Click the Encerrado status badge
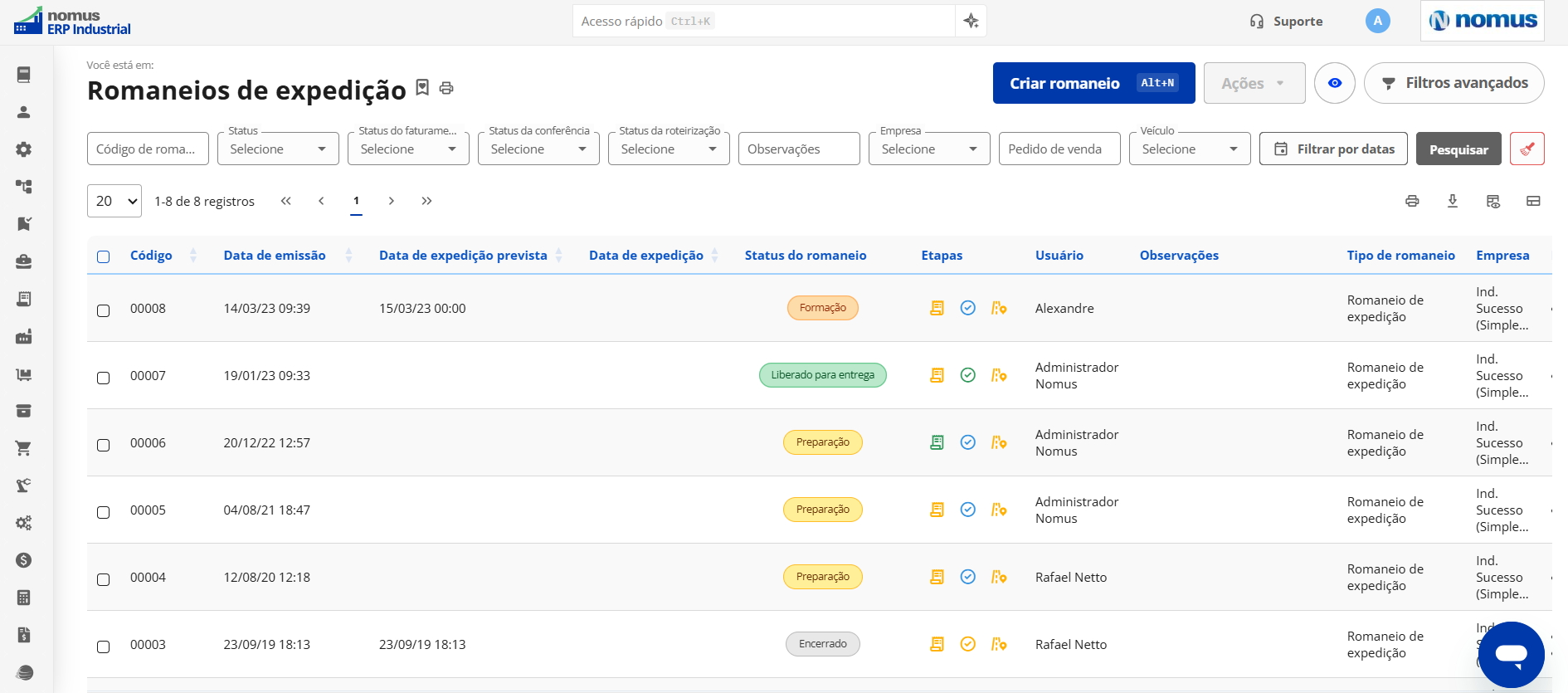Screen dimensions: 1568x693 823,644
